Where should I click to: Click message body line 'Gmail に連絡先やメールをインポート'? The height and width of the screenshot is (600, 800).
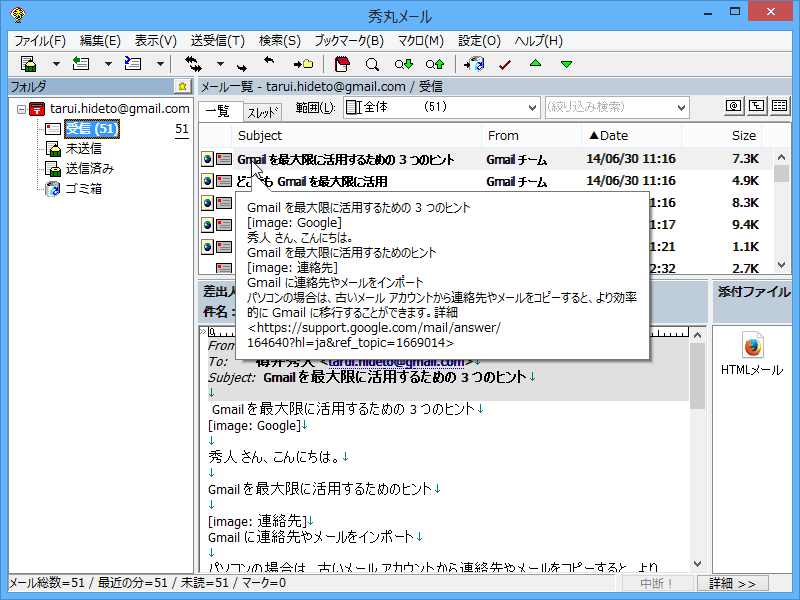pyautogui.click(x=311, y=537)
